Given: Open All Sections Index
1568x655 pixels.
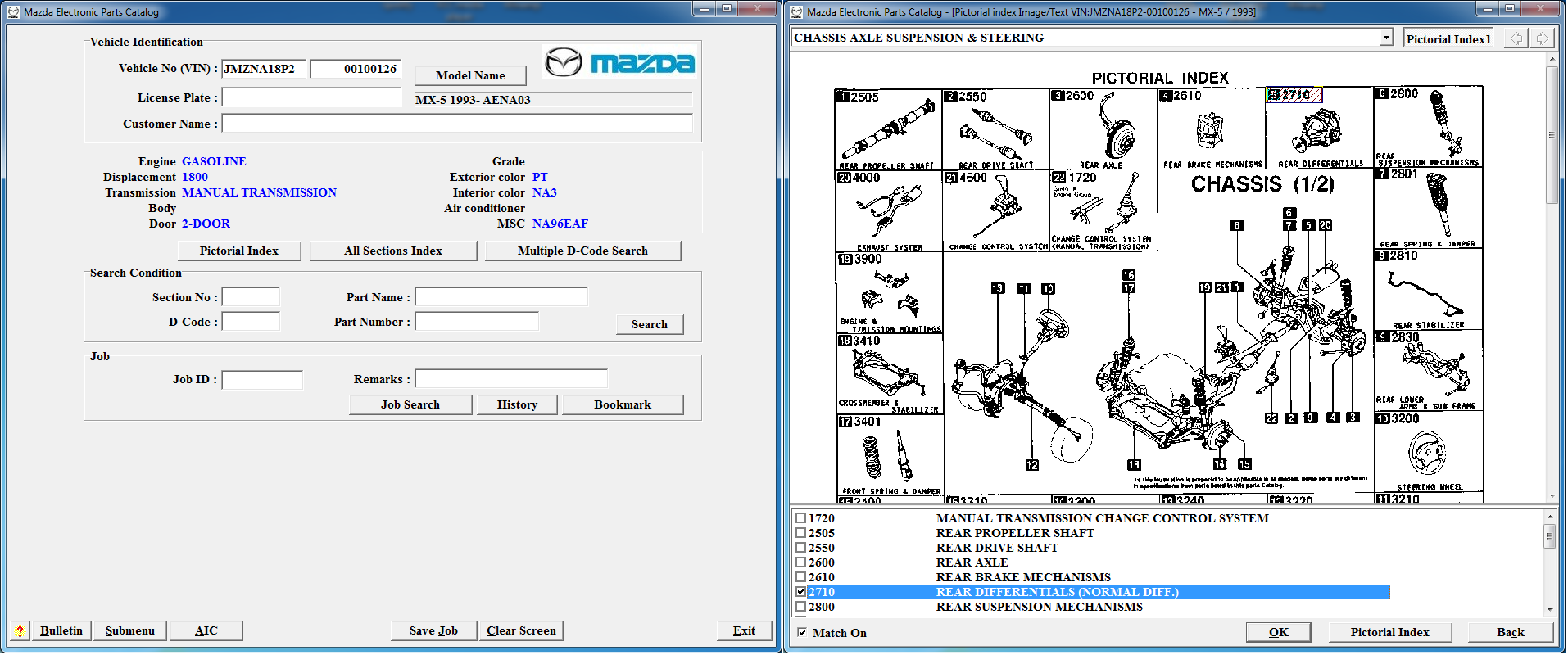Looking at the screenshot, I should pyautogui.click(x=393, y=251).
